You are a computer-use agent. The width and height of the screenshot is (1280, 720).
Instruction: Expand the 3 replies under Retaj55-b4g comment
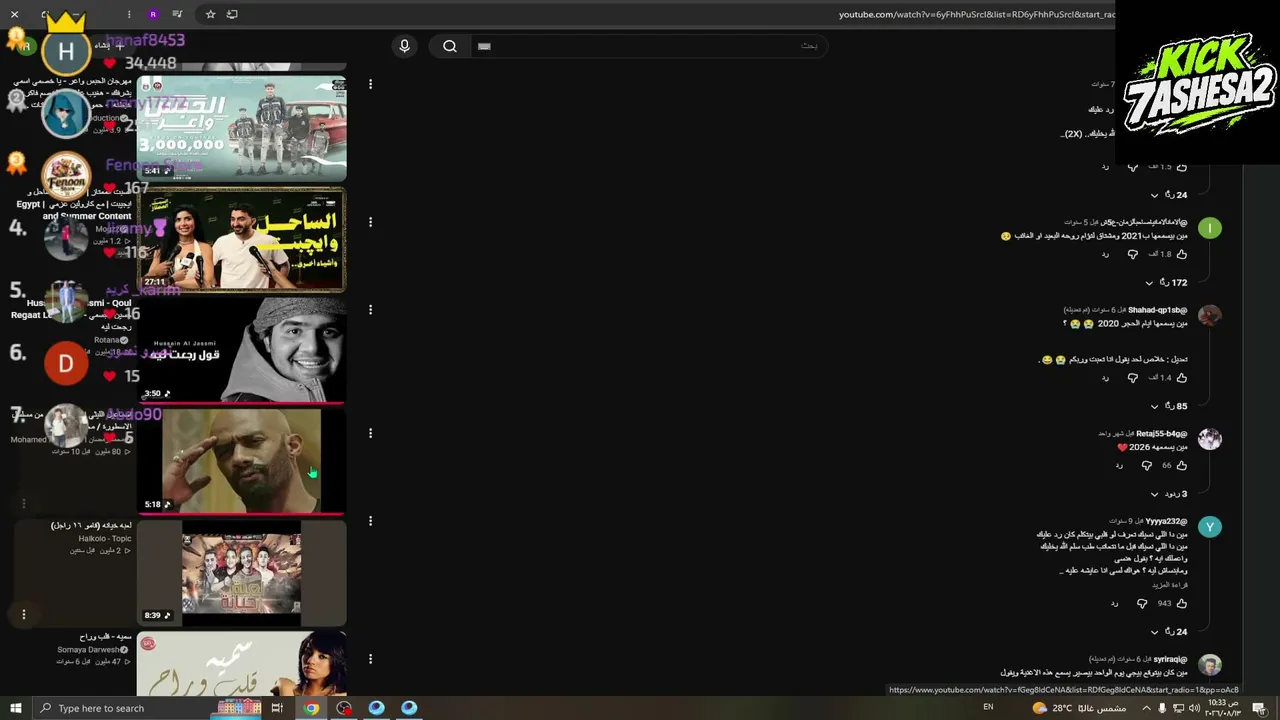1169,494
